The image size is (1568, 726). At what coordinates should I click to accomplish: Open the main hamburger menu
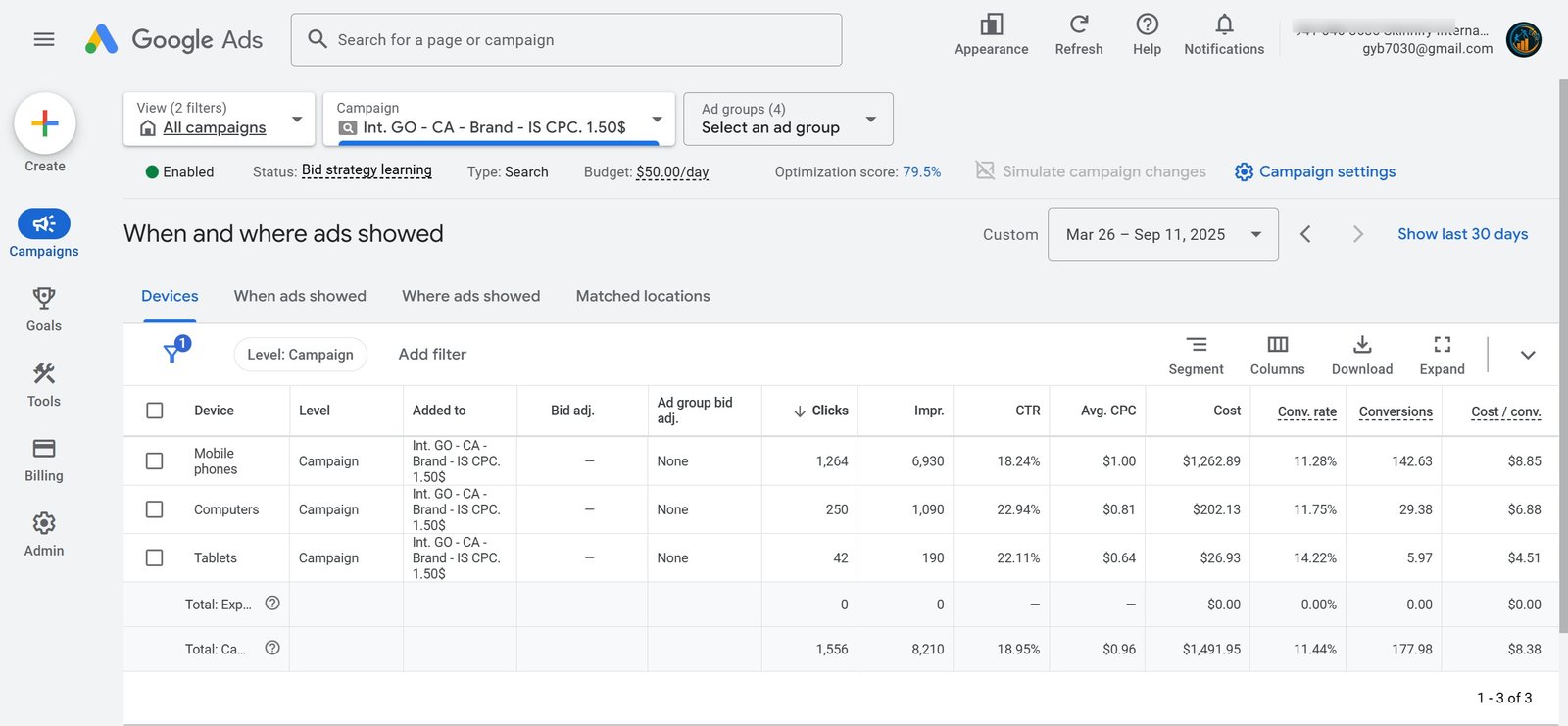44,39
